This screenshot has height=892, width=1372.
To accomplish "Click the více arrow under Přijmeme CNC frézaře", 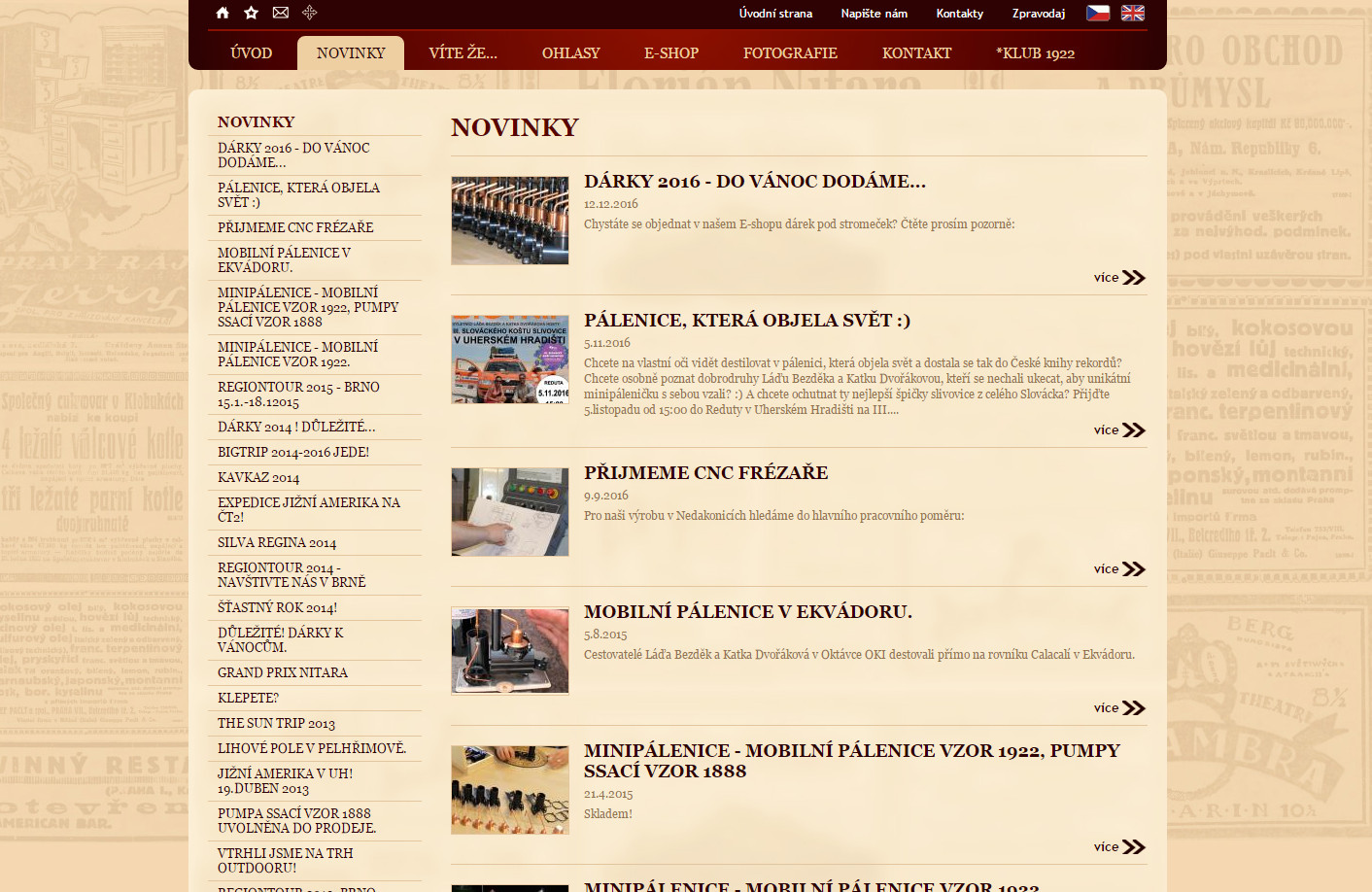I will coord(1134,569).
